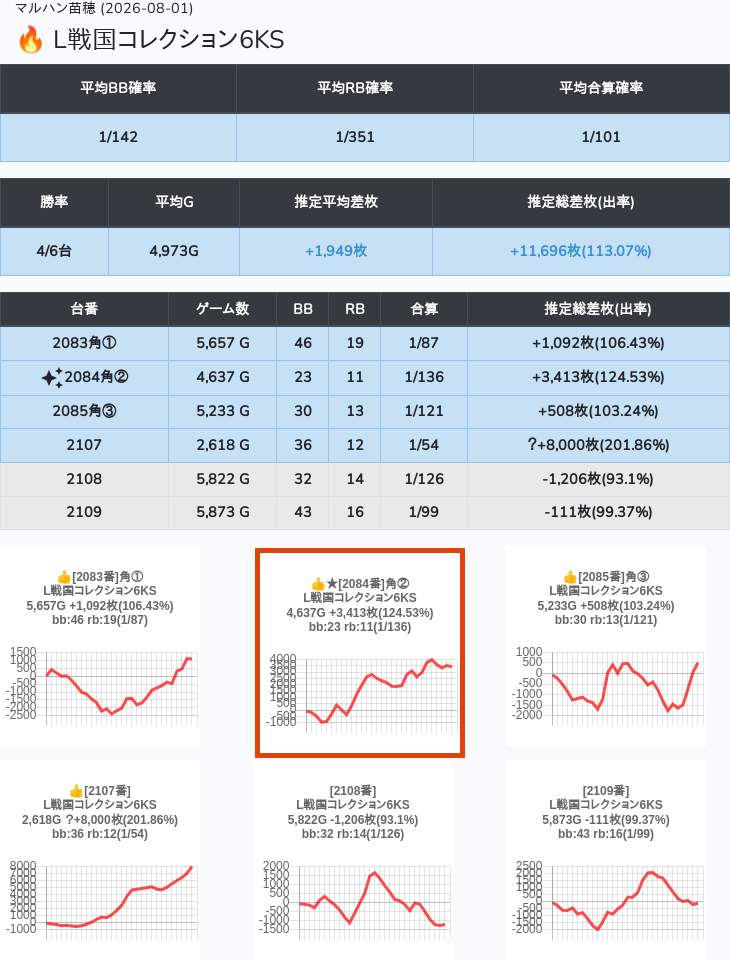Select machine number 2109 cell
Image resolution: width=730 pixels, height=960 pixels.
pos(85,512)
